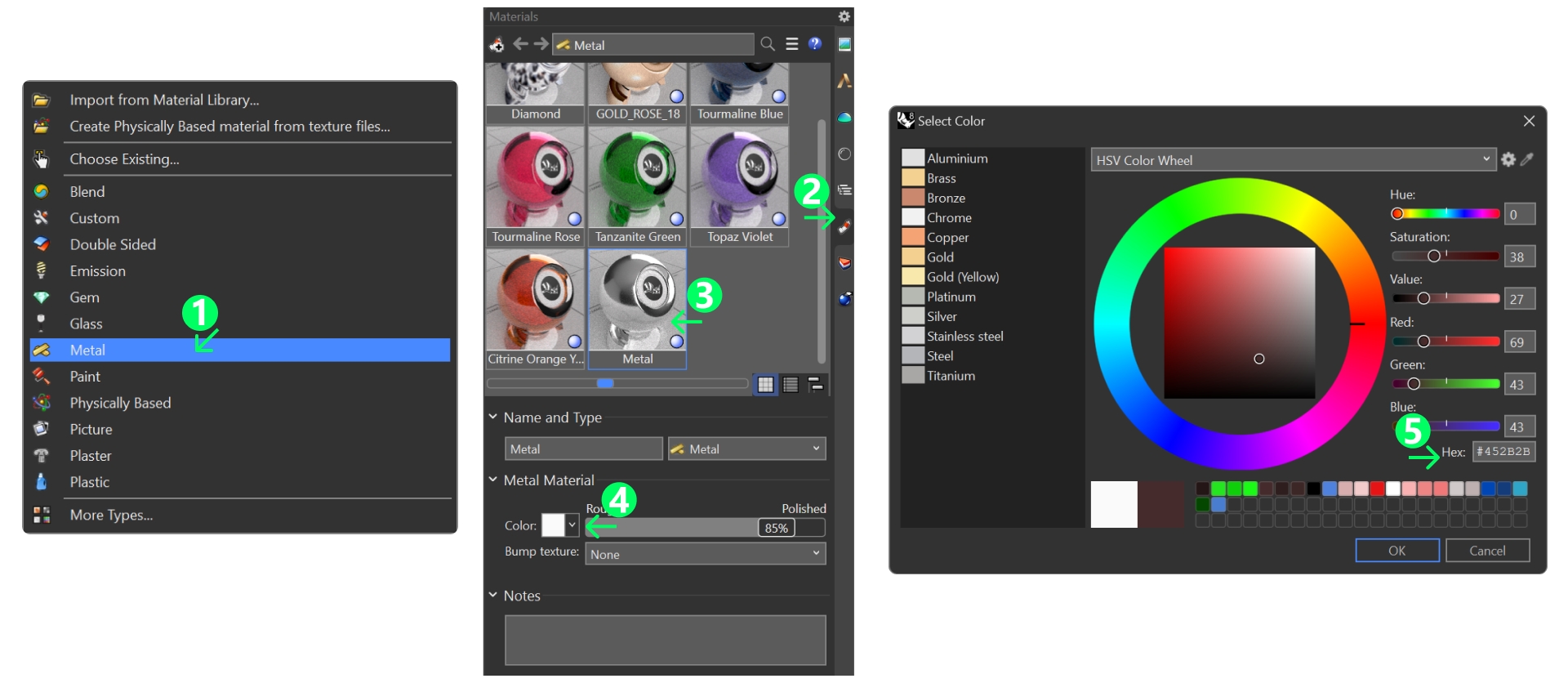Collapse the Notes section
Viewport: 1568px width, 683px height.
pyautogui.click(x=493, y=595)
